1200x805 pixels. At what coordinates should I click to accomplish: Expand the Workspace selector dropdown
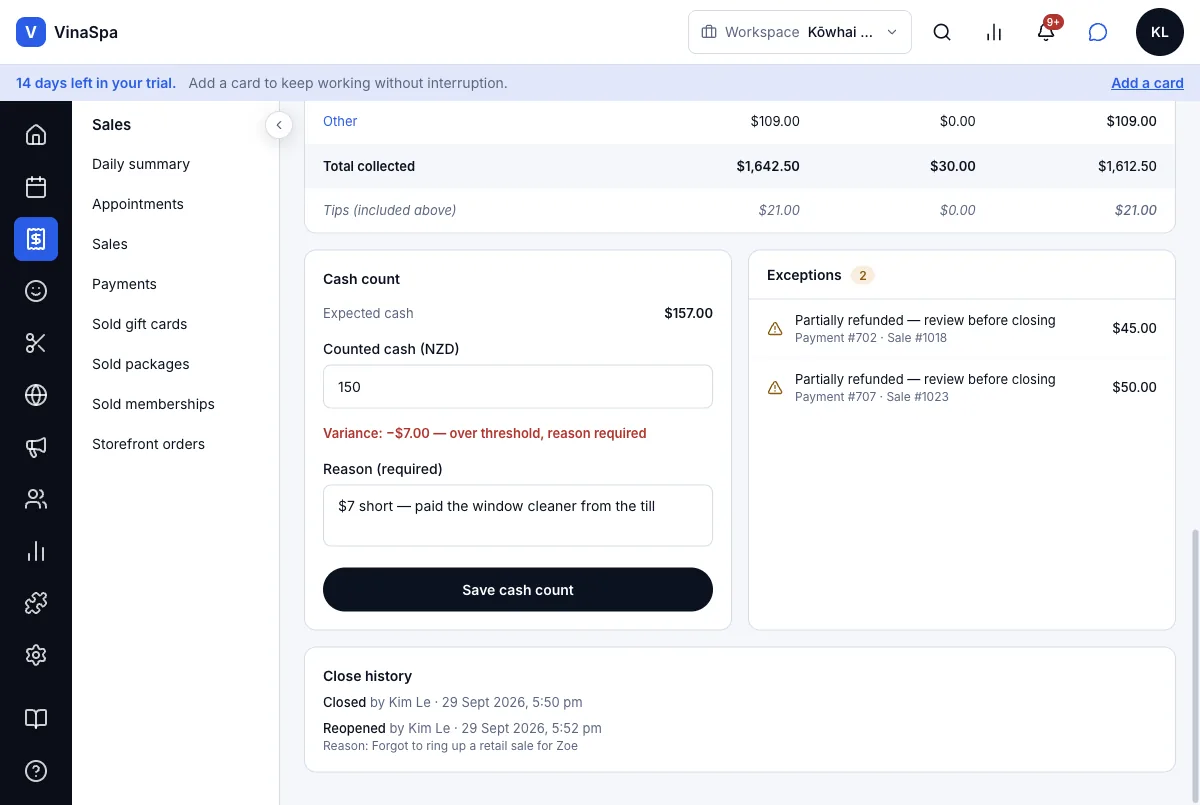(x=800, y=32)
